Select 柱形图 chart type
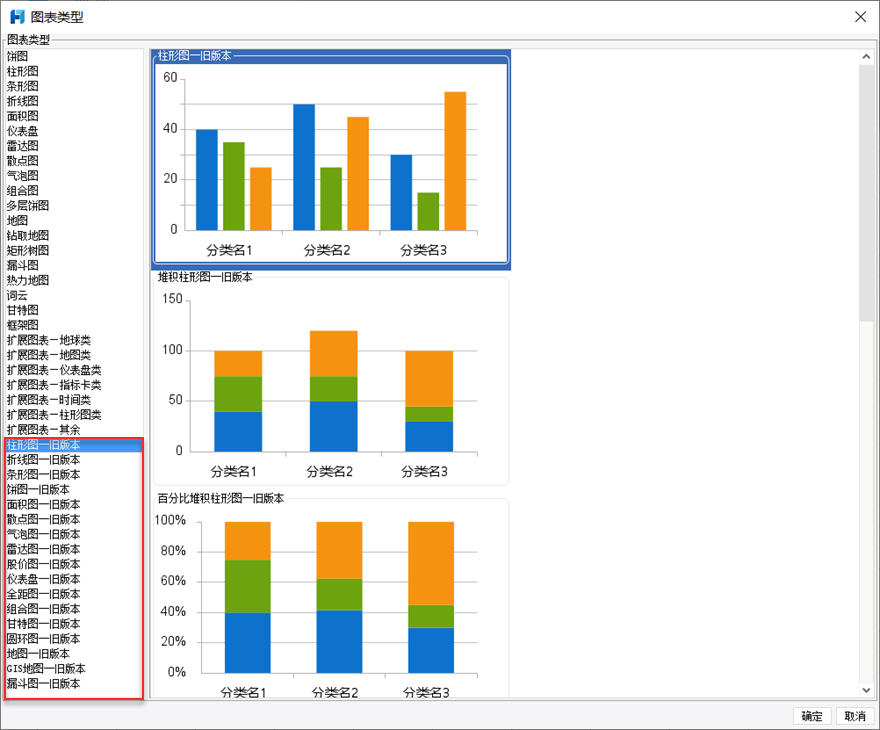The width and height of the screenshot is (880, 730). [22, 71]
